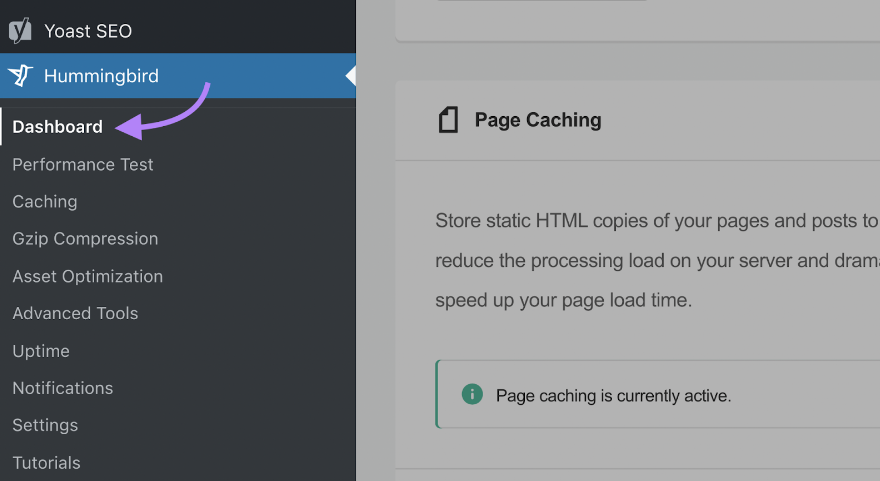Image resolution: width=880 pixels, height=481 pixels.
Task: Select the Uptime menu entry
Action: coord(41,351)
